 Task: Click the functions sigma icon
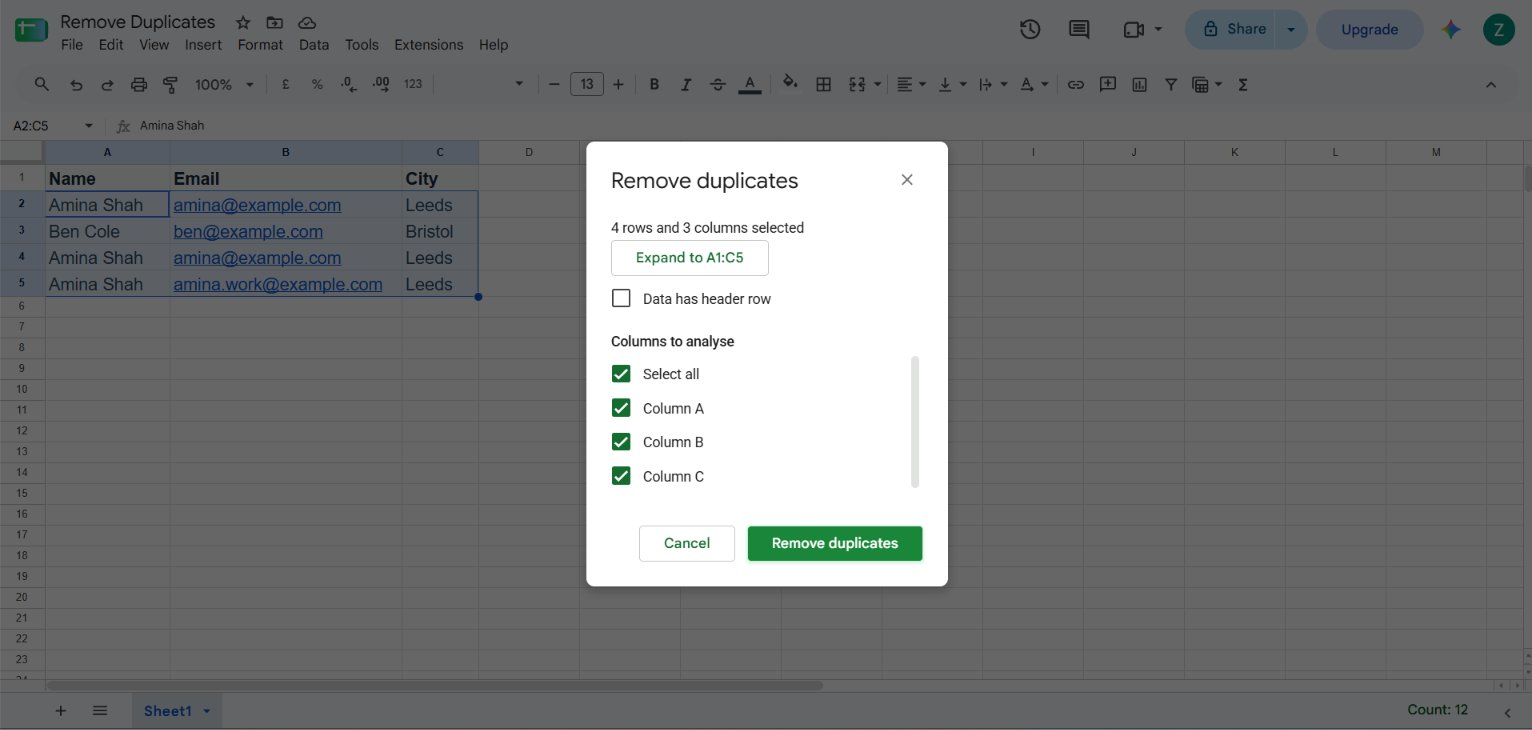click(1243, 85)
